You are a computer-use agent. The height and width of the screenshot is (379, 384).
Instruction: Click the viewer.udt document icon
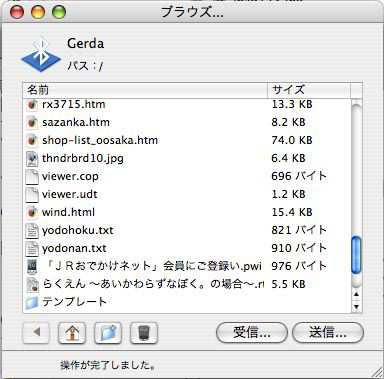32,194
